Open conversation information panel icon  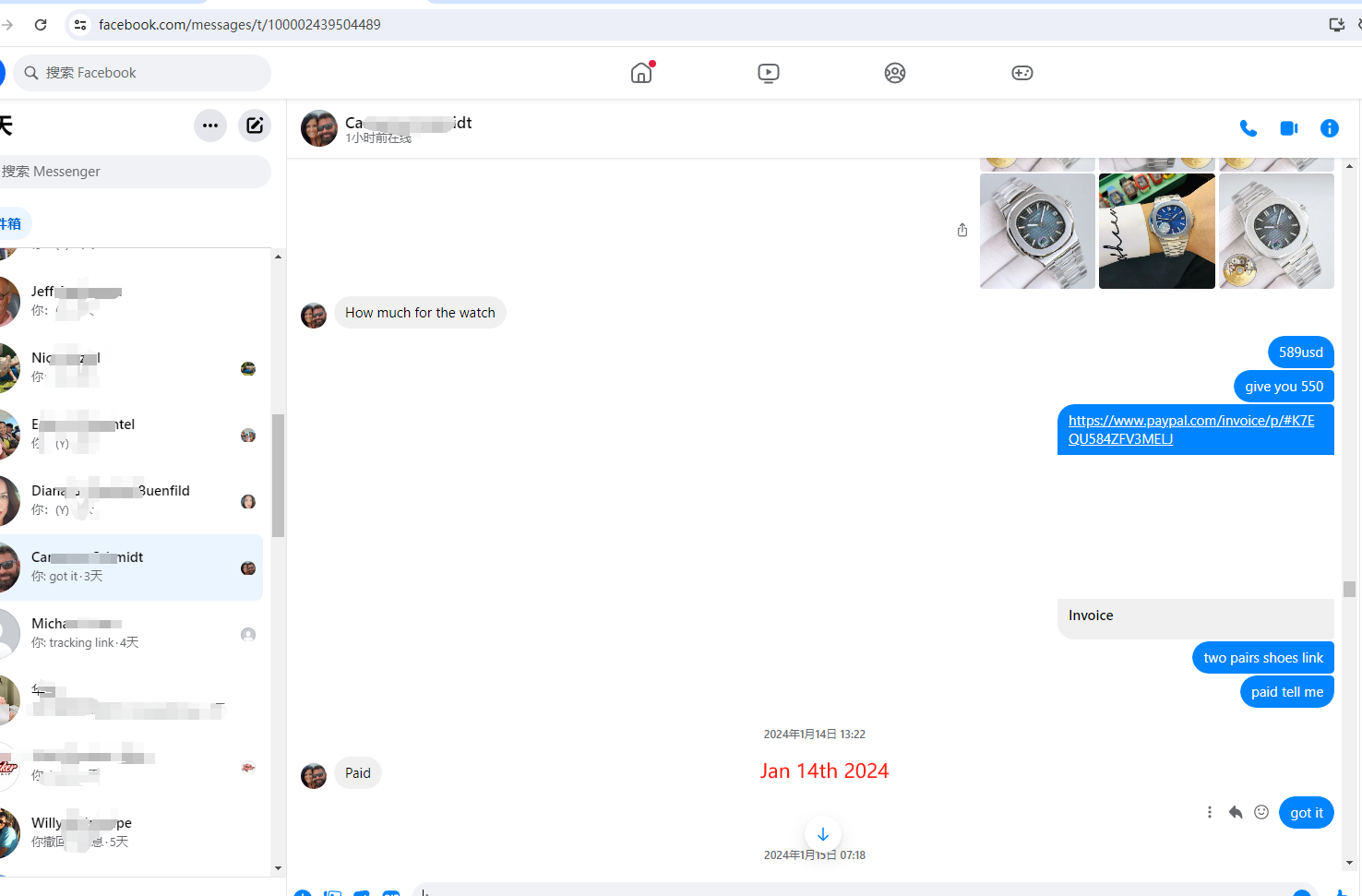point(1329,128)
